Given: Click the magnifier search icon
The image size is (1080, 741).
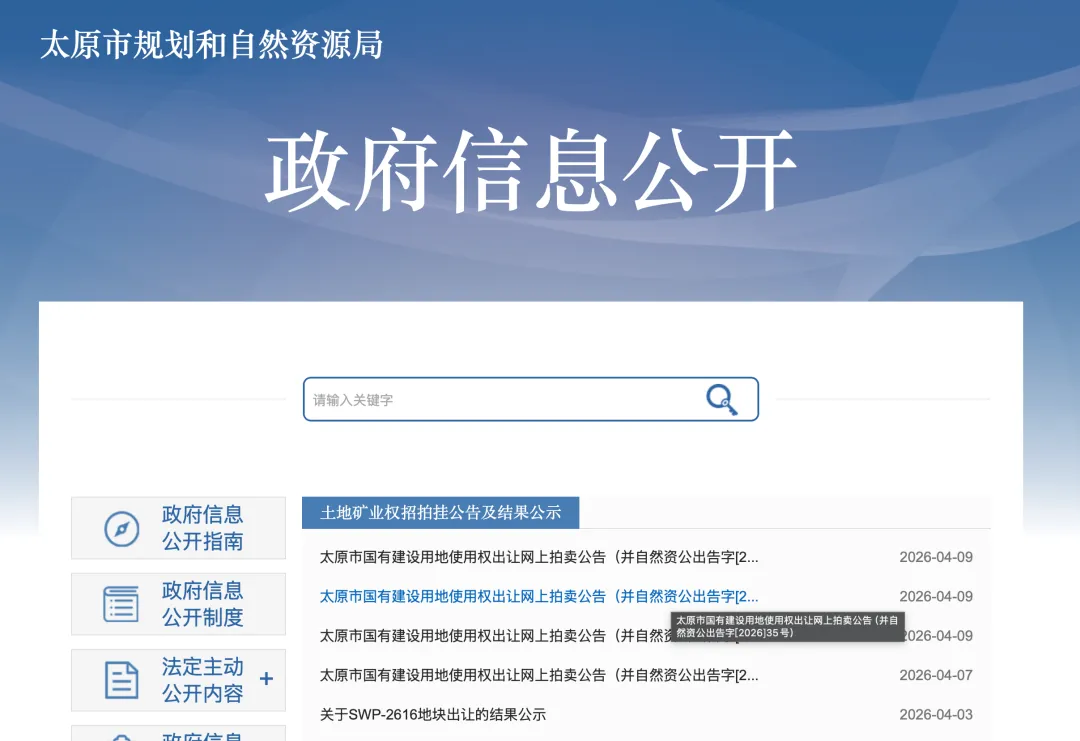Looking at the screenshot, I should [x=721, y=399].
